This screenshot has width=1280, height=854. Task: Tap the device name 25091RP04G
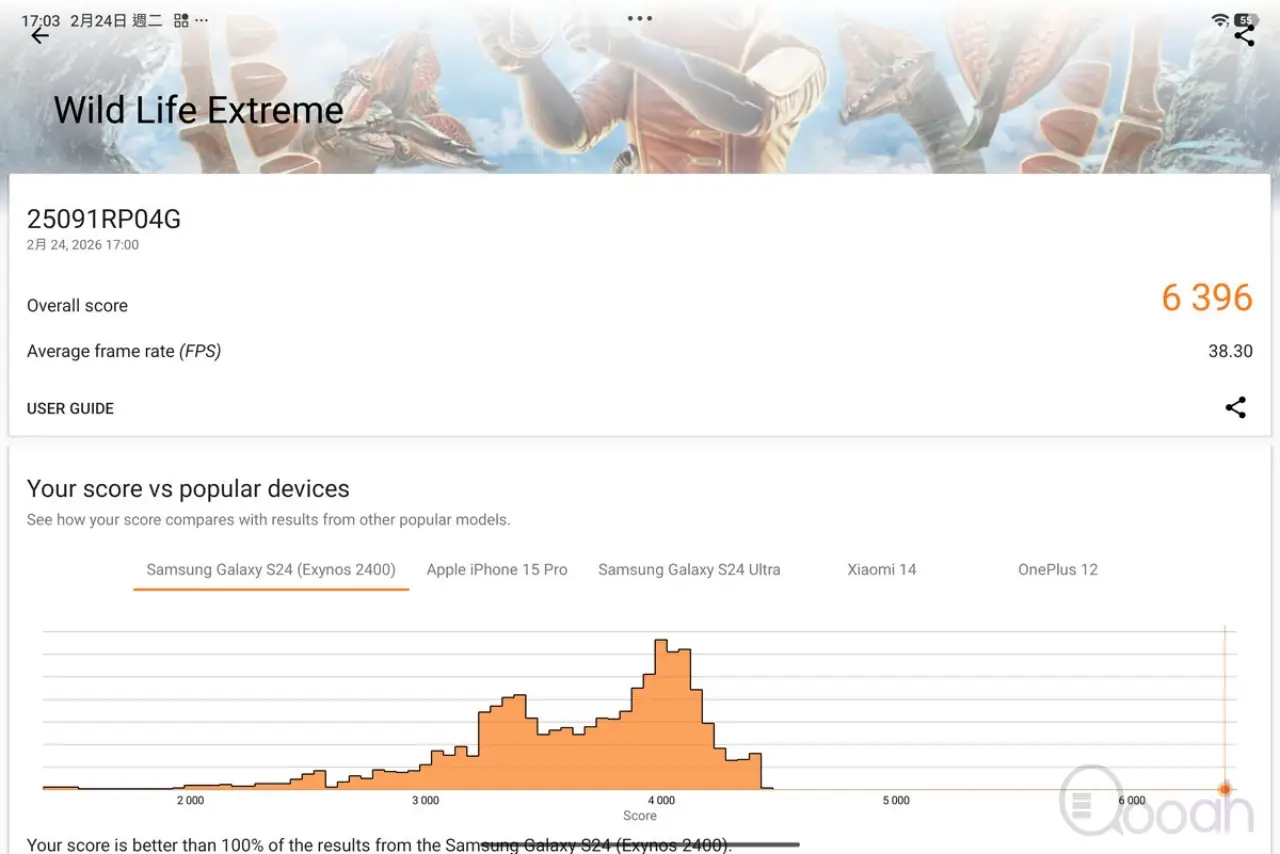pyautogui.click(x=104, y=220)
